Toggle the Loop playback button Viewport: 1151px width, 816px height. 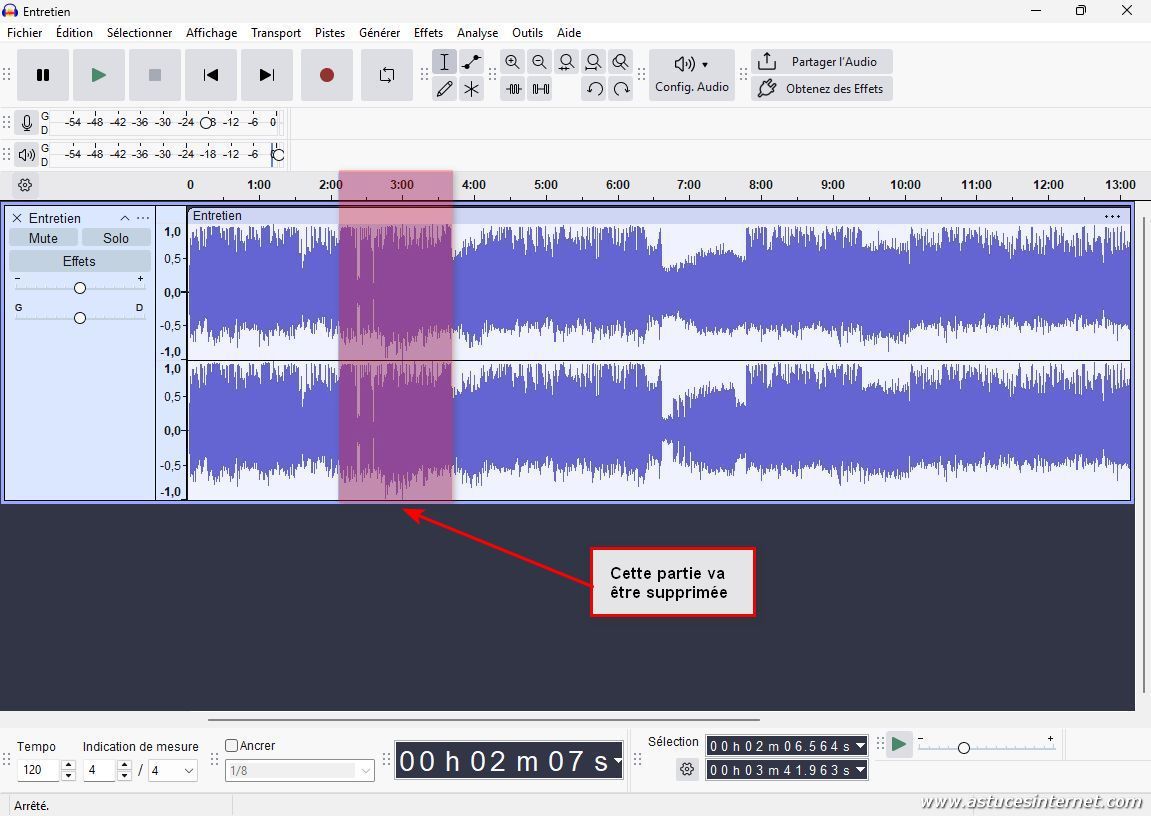click(386, 75)
